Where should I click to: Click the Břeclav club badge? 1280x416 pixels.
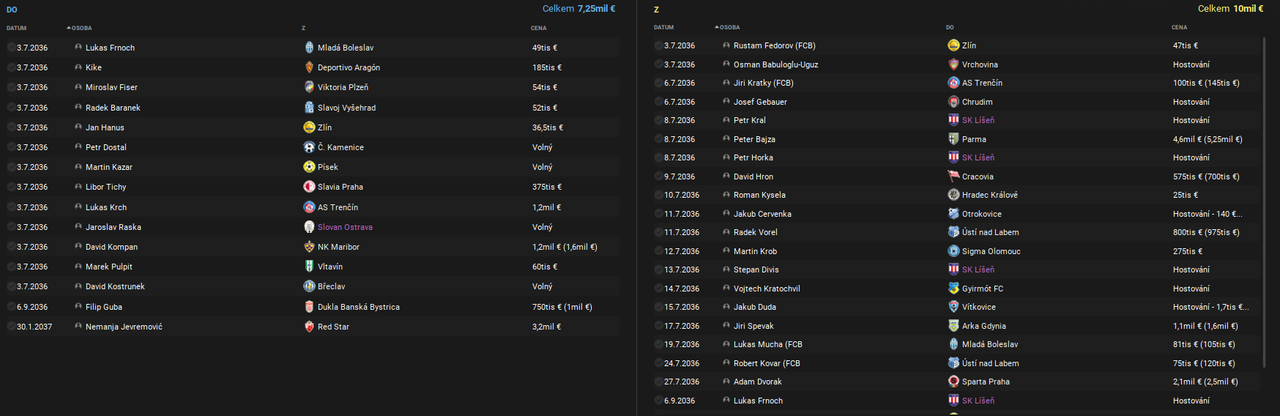[309, 287]
